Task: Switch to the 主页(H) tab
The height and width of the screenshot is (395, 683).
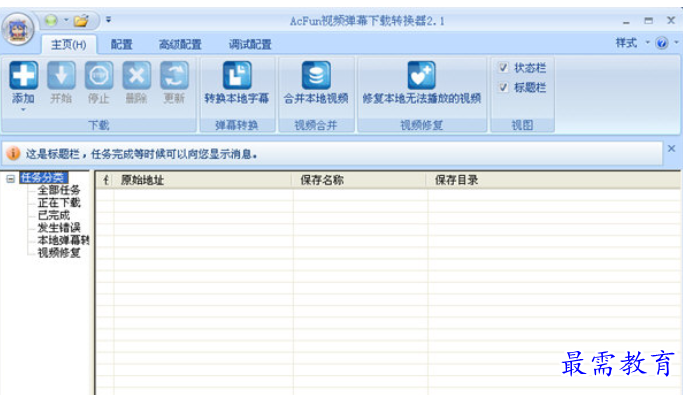Action: pos(68,44)
